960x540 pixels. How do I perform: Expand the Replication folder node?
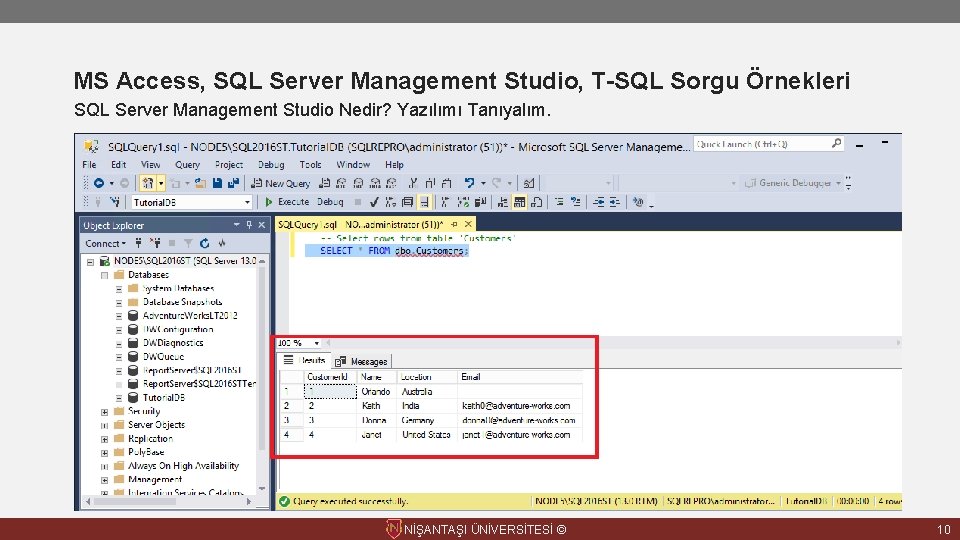105,439
